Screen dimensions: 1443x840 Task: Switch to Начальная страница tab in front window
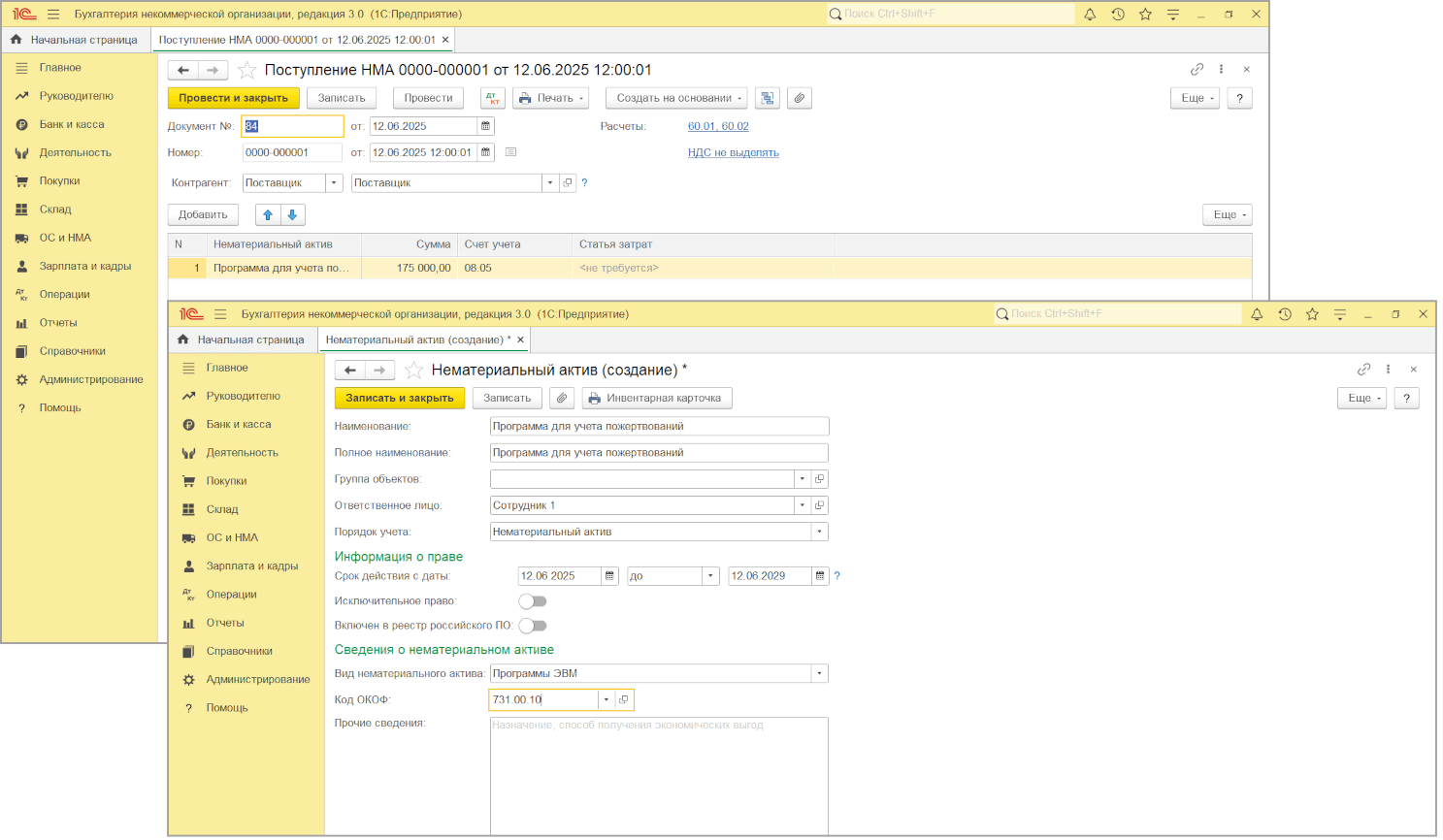[x=242, y=339]
